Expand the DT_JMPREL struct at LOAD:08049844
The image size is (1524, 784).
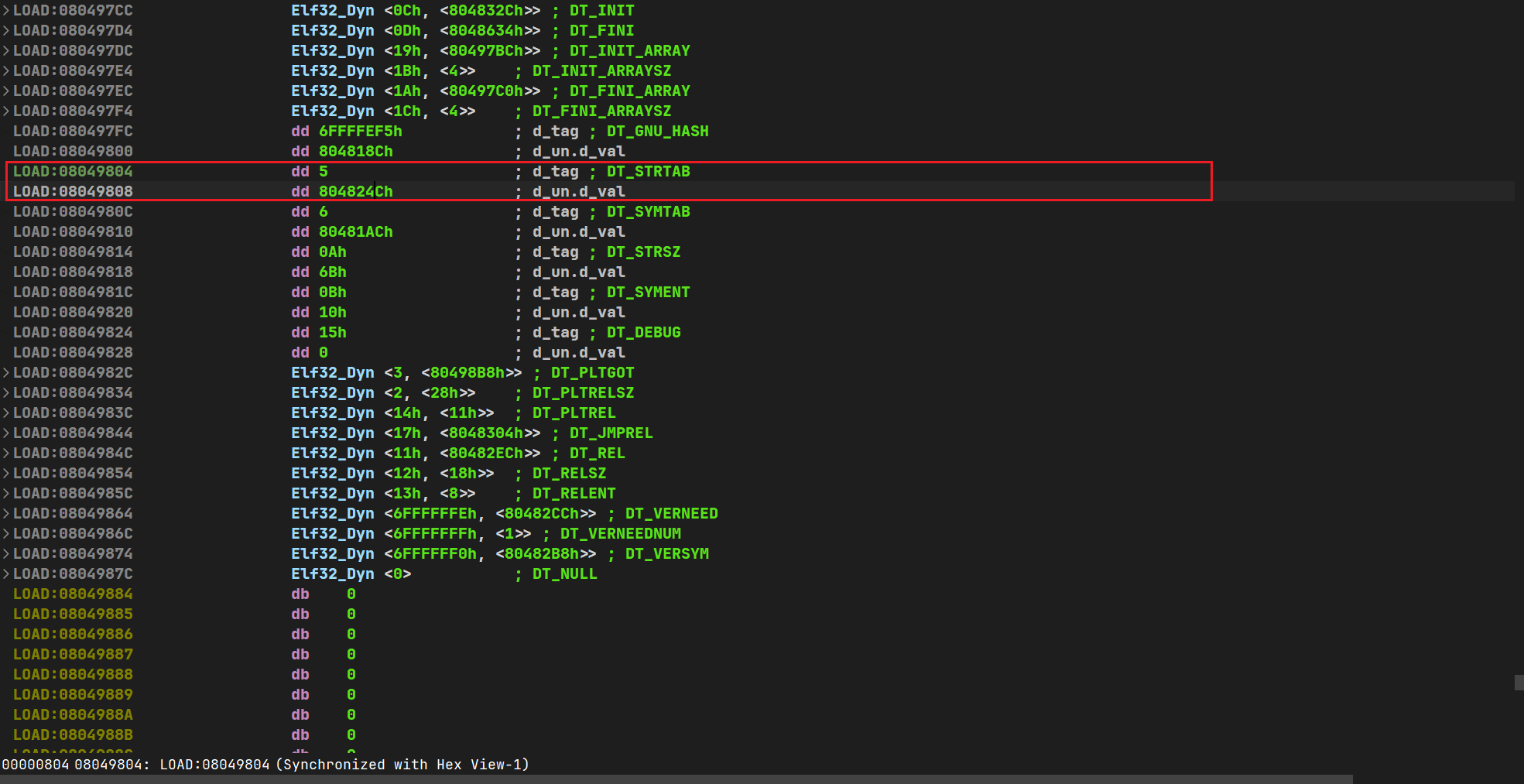click(x=6, y=433)
